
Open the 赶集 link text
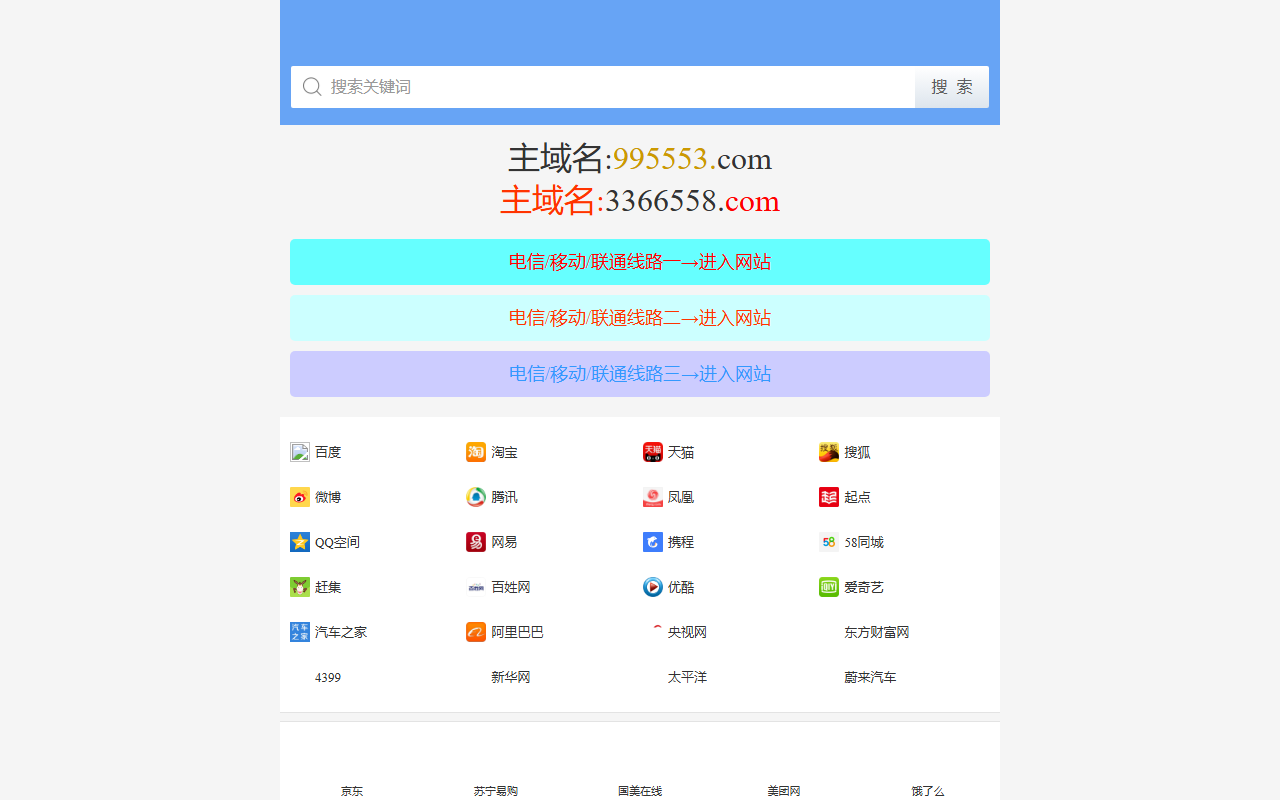click(x=328, y=587)
